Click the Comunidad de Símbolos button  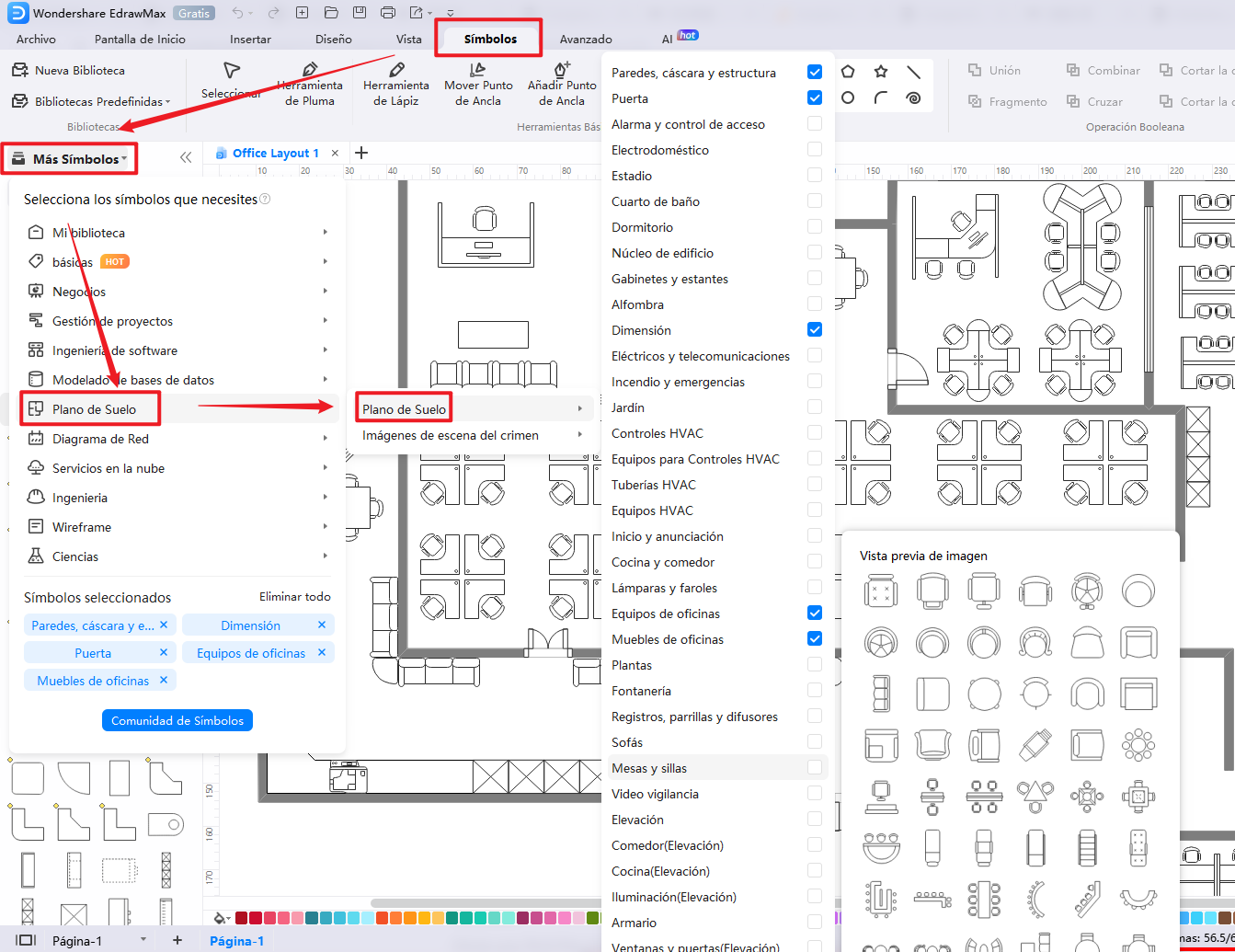point(177,720)
